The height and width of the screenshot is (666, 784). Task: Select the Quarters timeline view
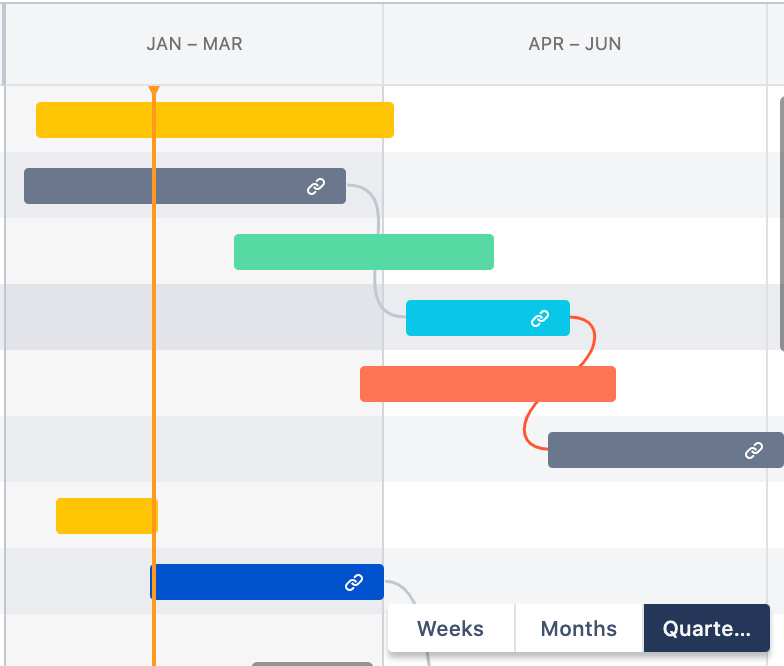pos(706,628)
